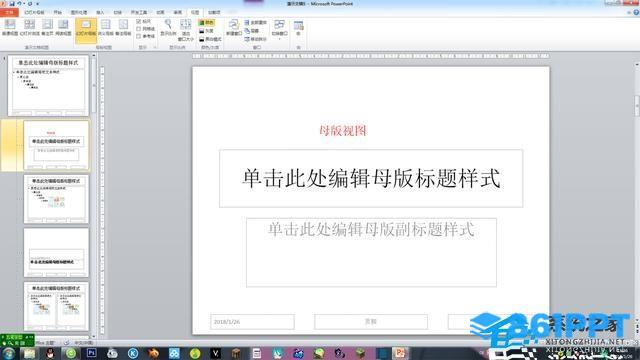
Task: Click the highlighted Slide Master view button
Action: tap(86, 30)
